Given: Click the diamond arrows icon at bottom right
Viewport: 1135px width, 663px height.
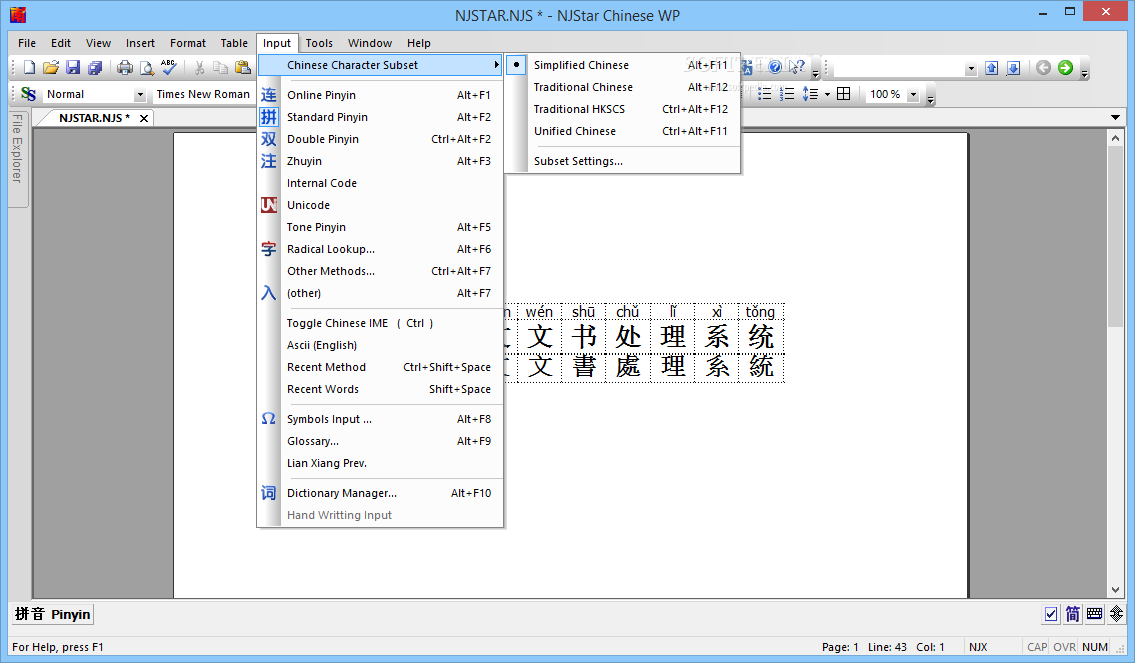Looking at the screenshot, I should (x=1117, y=614).
